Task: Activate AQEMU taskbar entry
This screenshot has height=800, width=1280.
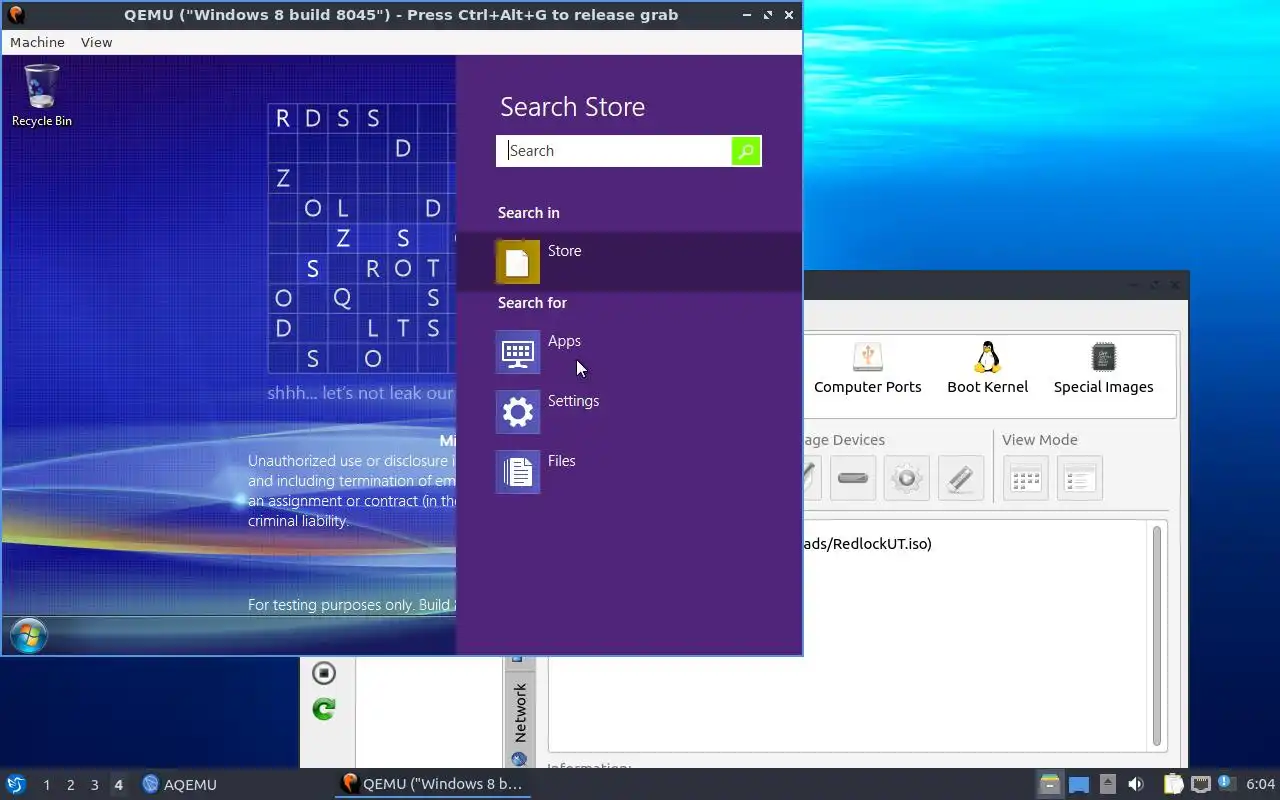Action: [180, 785]
